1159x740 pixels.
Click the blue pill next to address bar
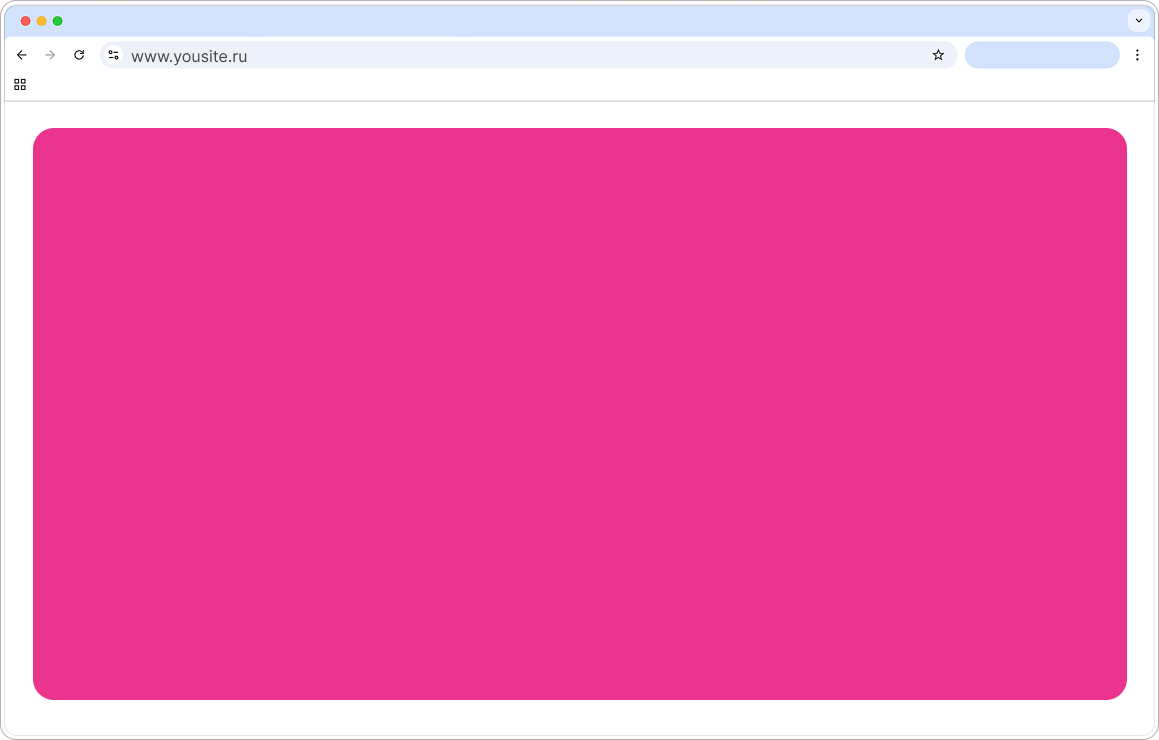pos(1042,55)
